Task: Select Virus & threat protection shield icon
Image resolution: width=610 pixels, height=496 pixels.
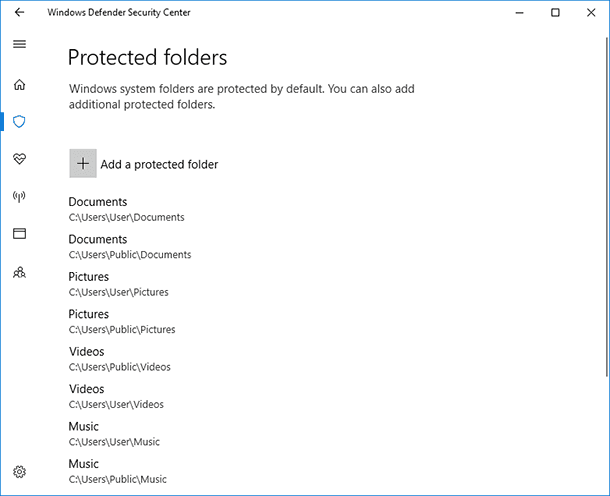Action: click(x=19, y=122)
